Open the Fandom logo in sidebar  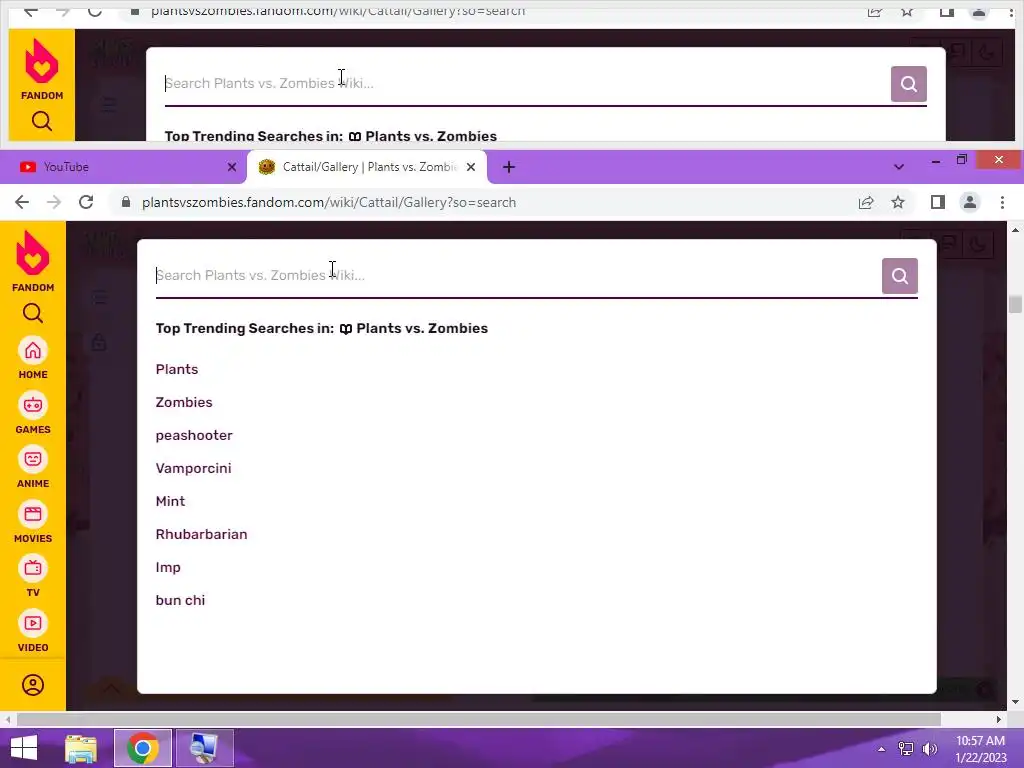click(x=33, y=261)
